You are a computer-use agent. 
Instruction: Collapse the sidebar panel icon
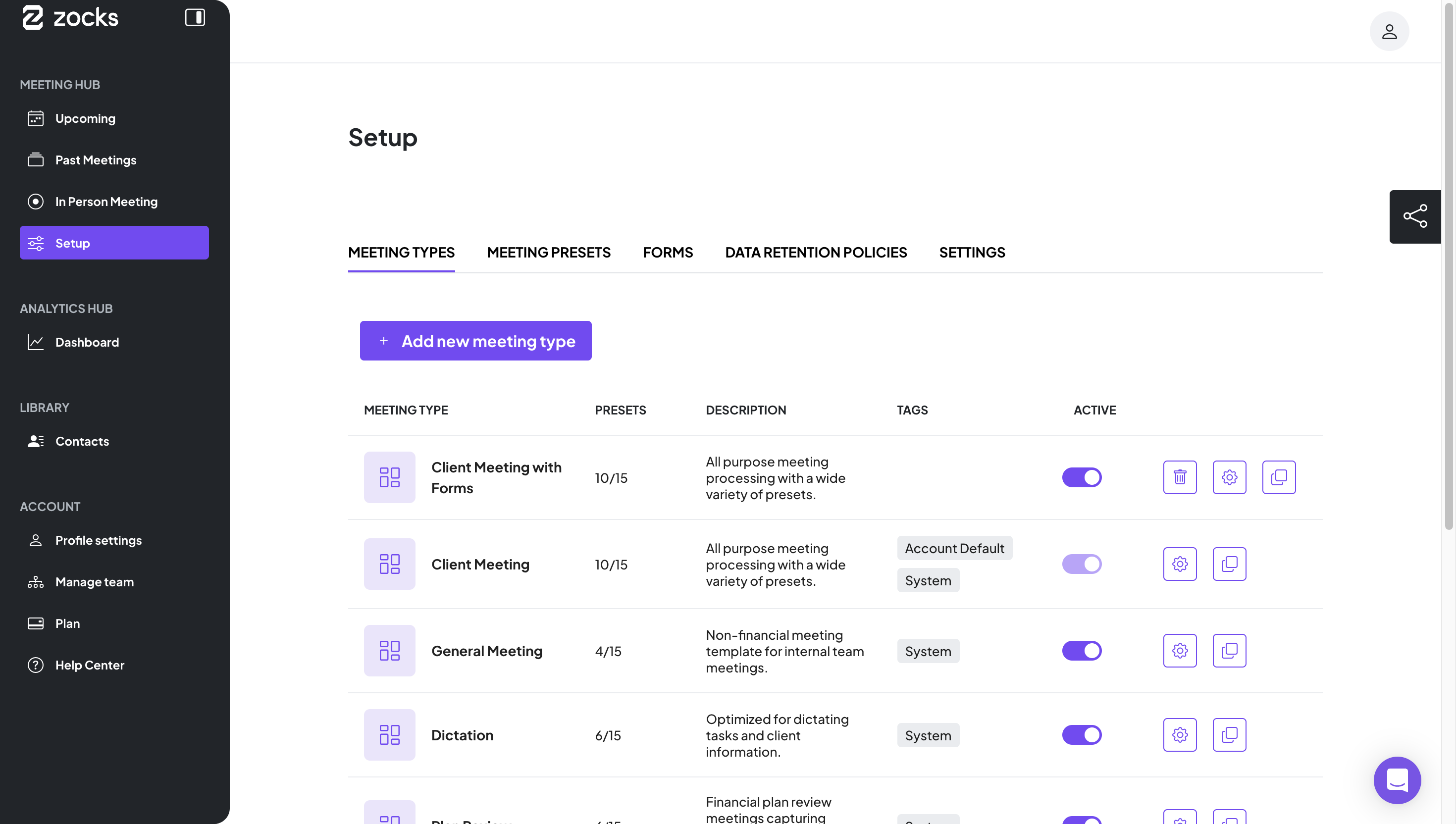coord(195,17)
